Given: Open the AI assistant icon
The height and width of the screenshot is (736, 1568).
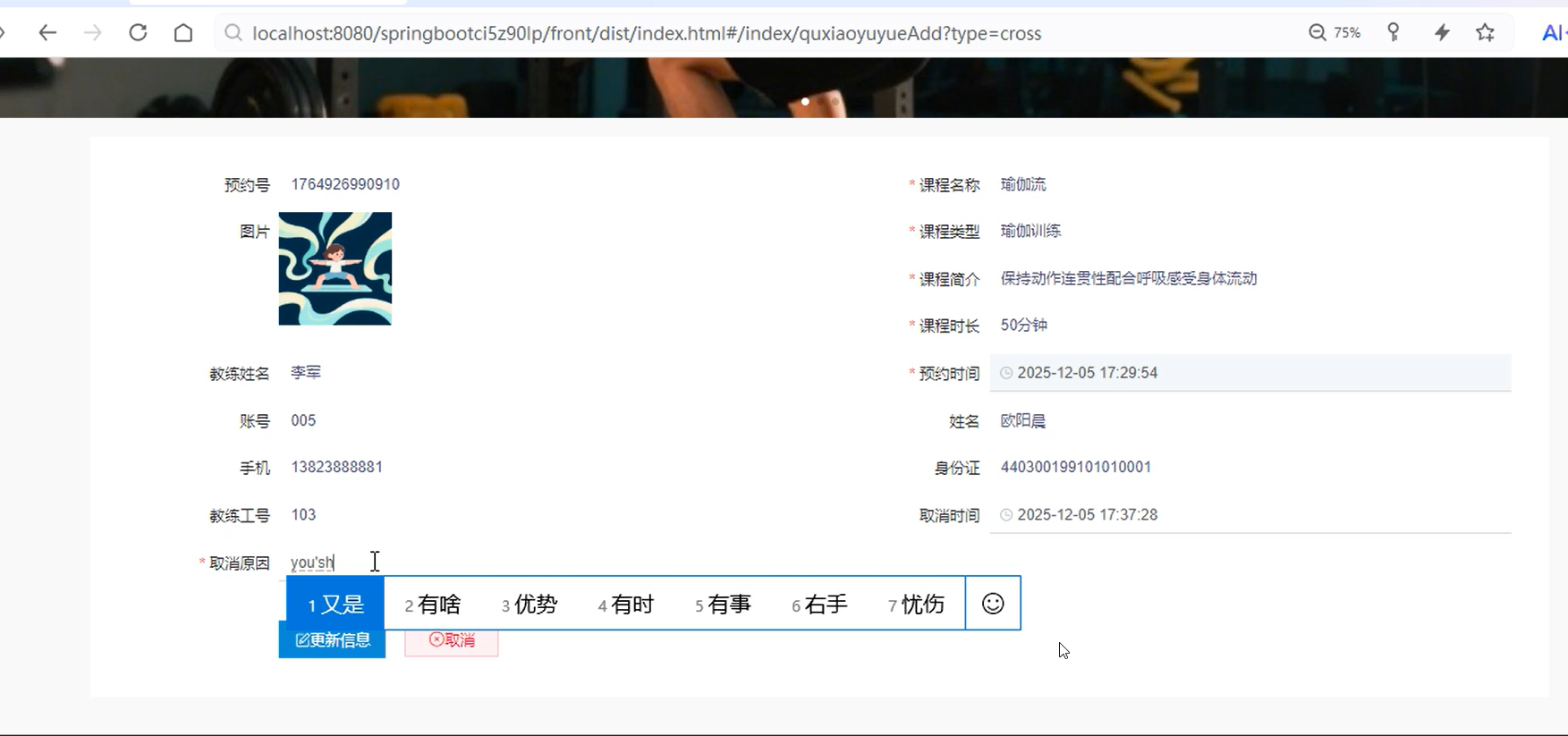Looking at the screenshot, I should 1554,33.
